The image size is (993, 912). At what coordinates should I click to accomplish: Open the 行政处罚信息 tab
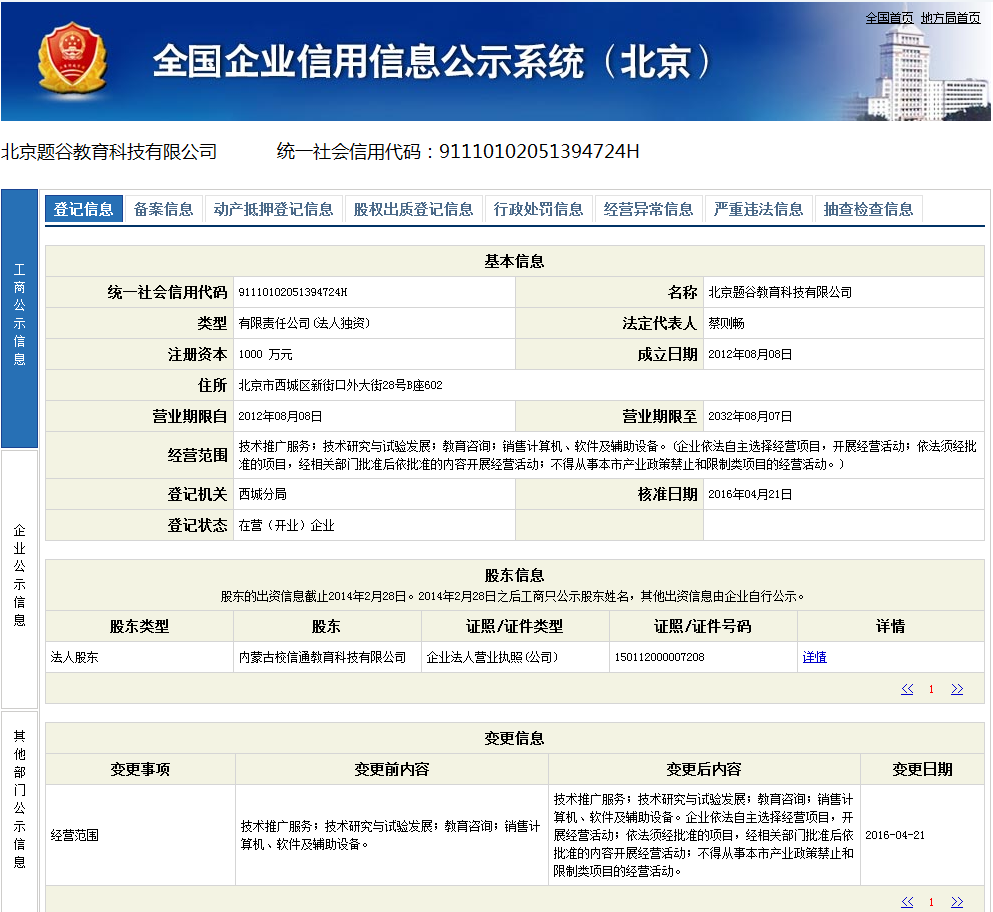pyautogui.click(x=539, y=209)
